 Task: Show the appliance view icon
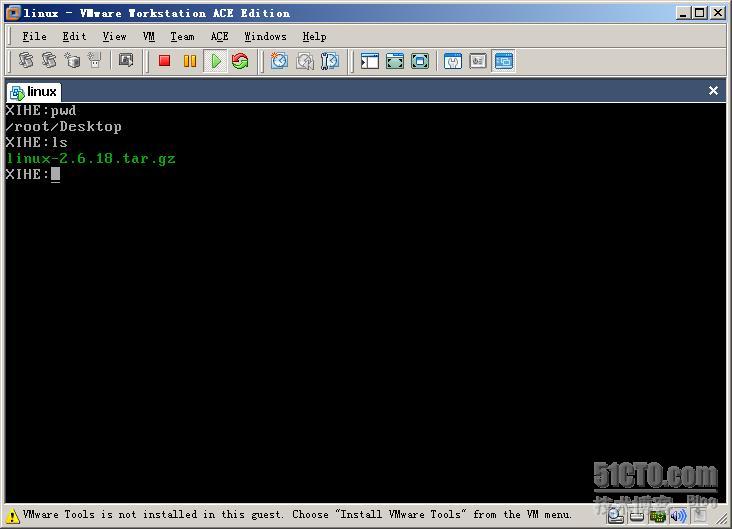478,61
